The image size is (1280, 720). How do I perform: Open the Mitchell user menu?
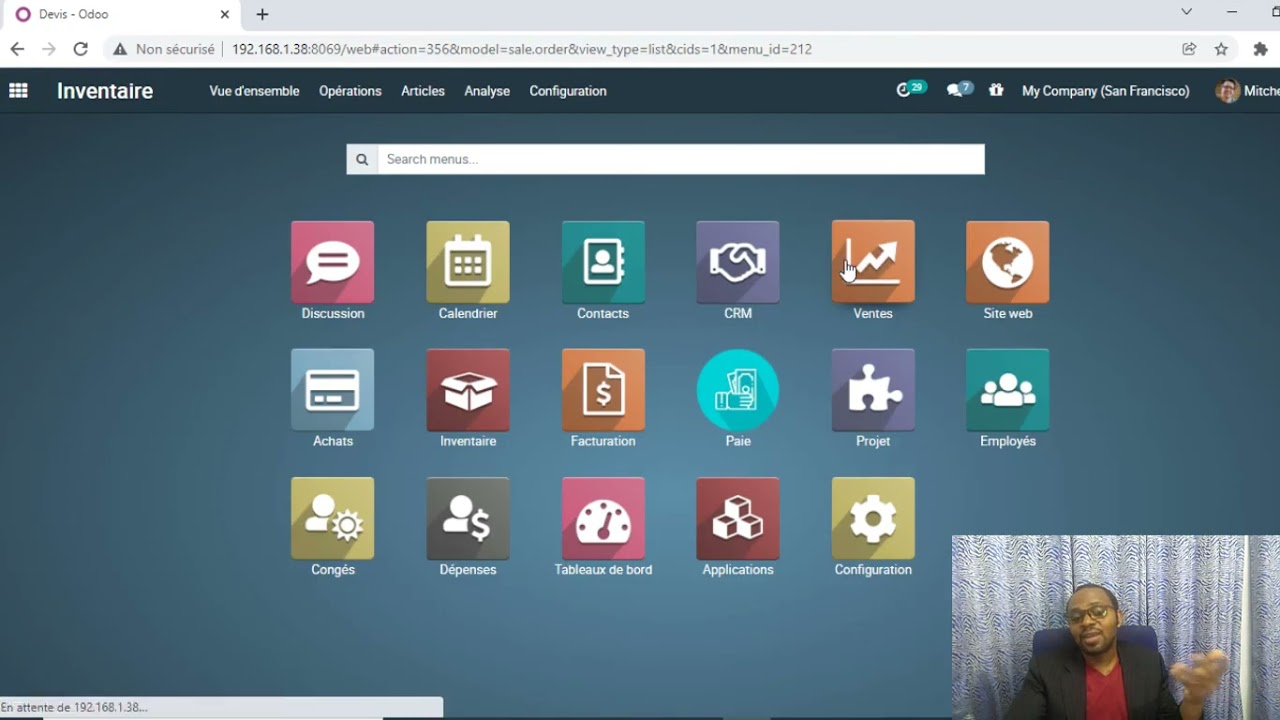(x=1247, y=91)
